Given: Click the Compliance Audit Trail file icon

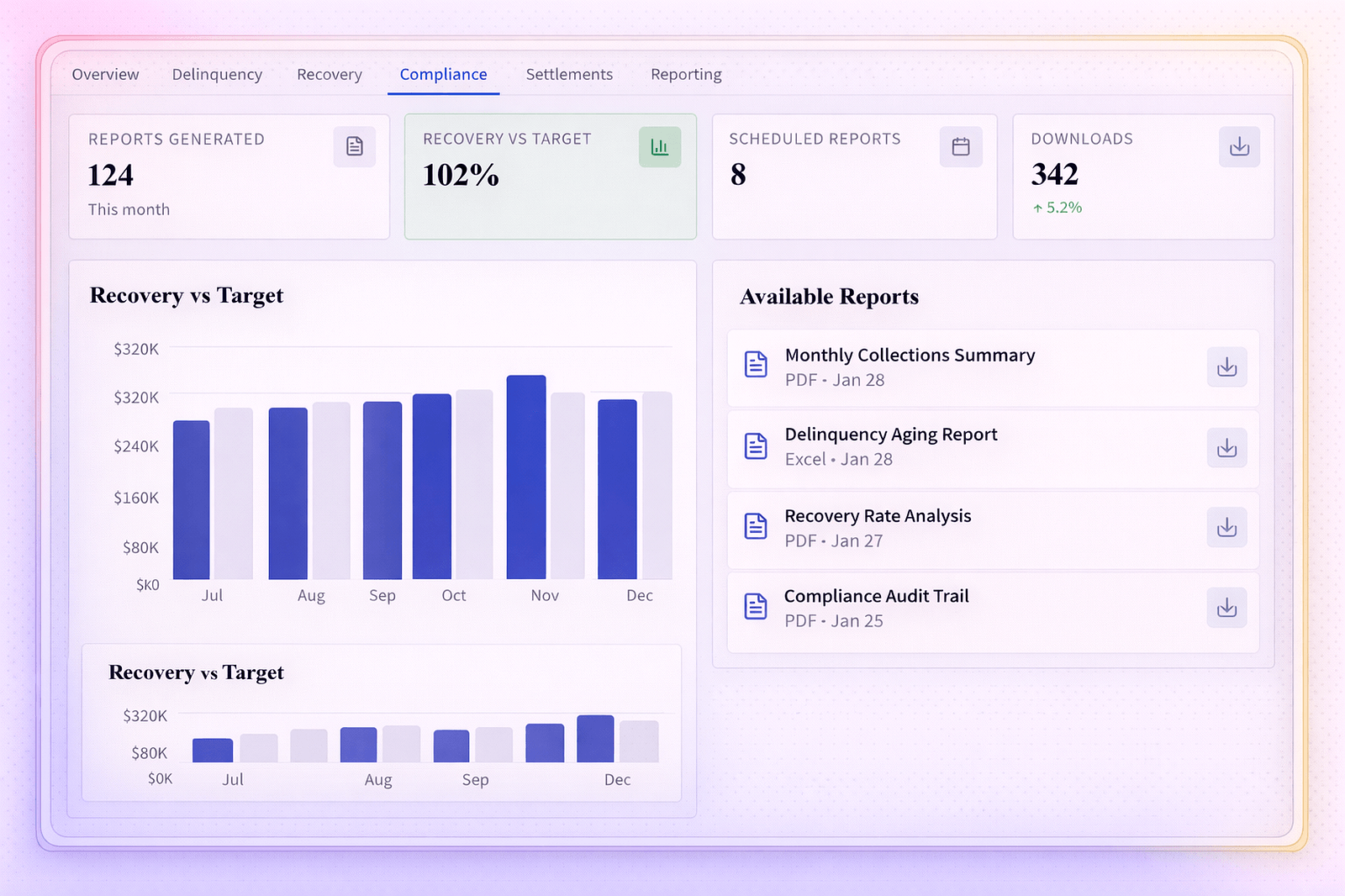Looking at the screenshot, I should coord(756,606).
